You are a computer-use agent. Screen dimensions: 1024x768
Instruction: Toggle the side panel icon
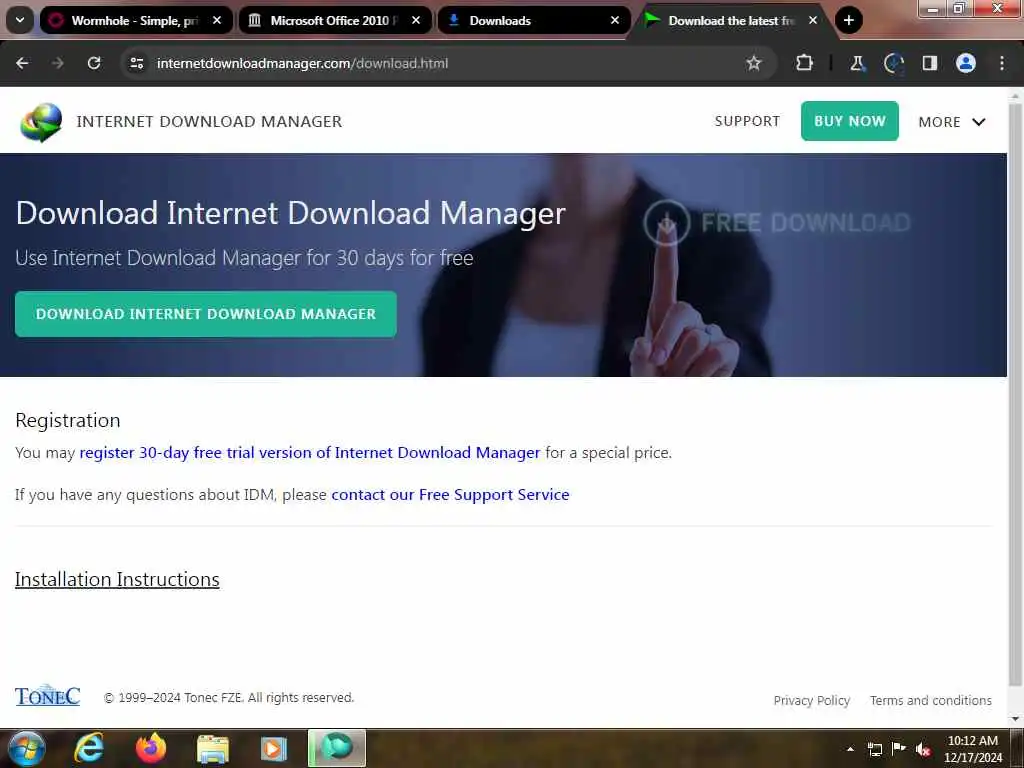929,63
